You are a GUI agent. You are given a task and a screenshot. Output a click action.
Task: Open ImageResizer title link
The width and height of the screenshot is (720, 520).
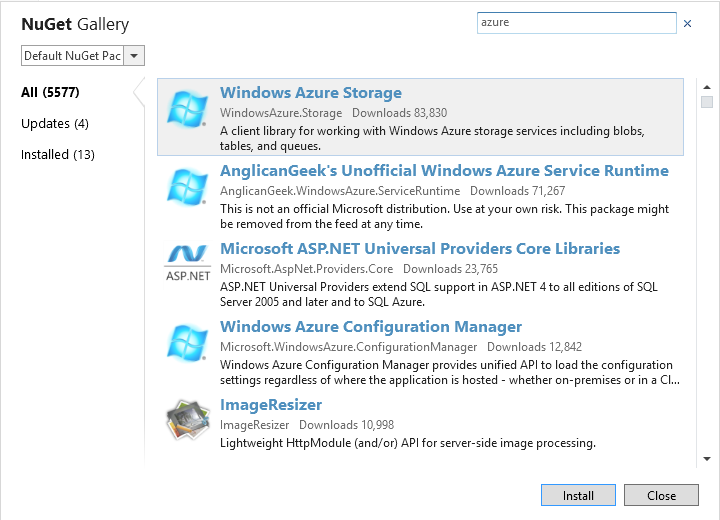[271, 405]
